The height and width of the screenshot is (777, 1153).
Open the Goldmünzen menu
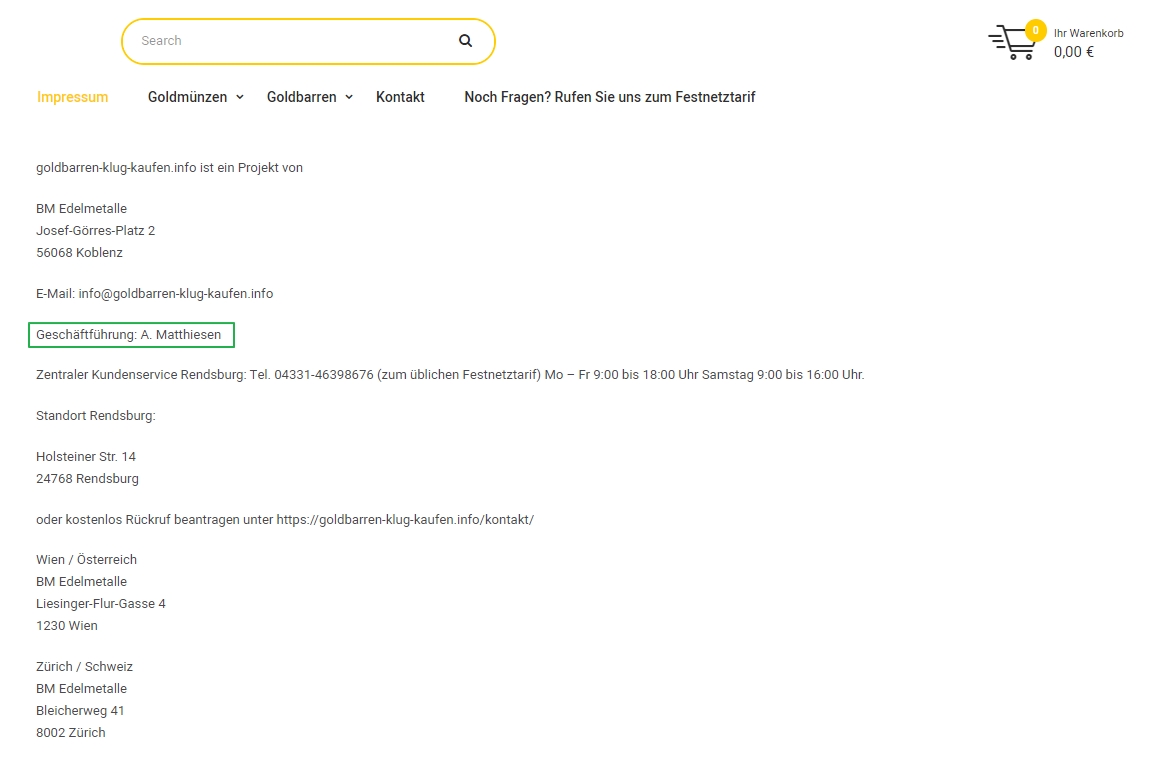(188, 97)
